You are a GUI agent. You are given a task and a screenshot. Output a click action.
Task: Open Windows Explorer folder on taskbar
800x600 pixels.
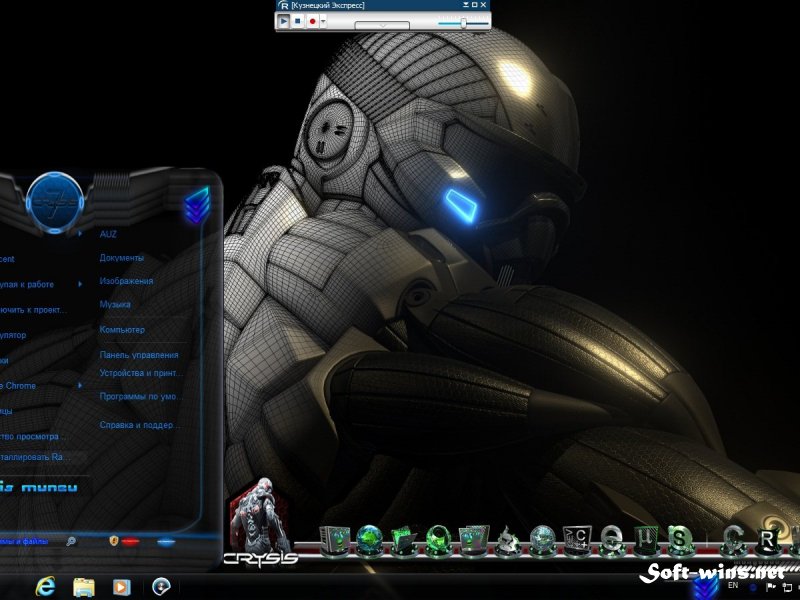click(84, 587)
